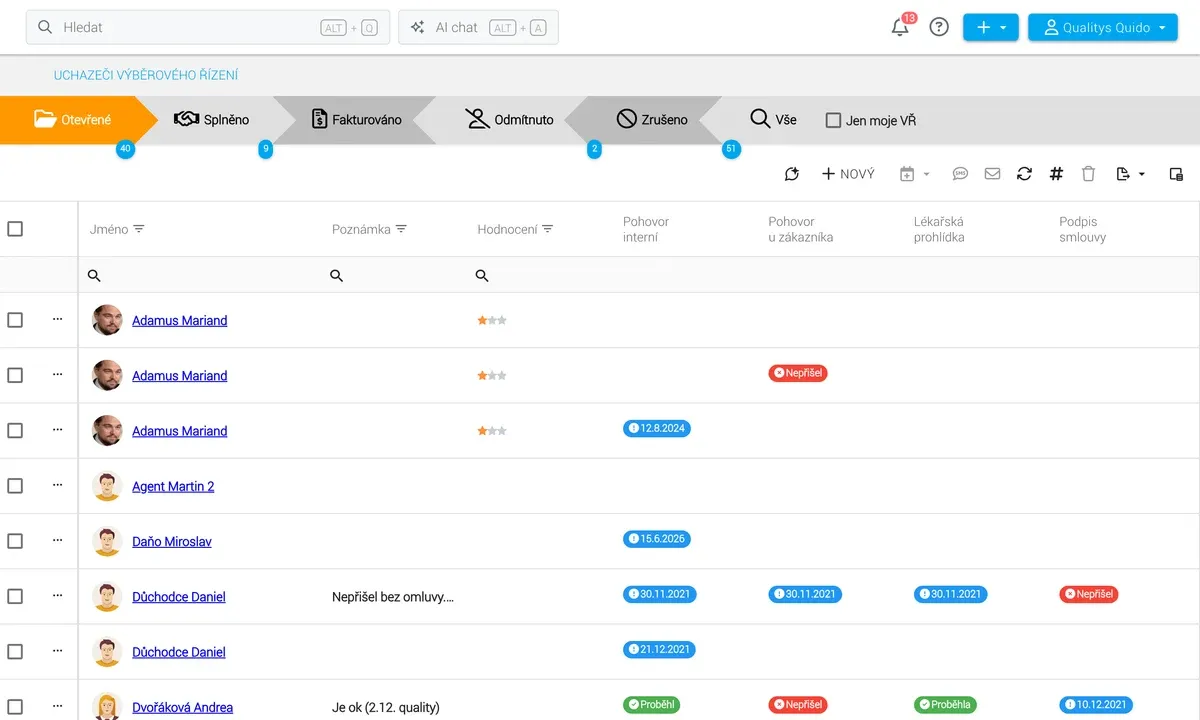Image resolution: width=1200 pixels, height=720 pixels.
Task: Click the filter icon next to Hodnocení
Action: [547, 229]
